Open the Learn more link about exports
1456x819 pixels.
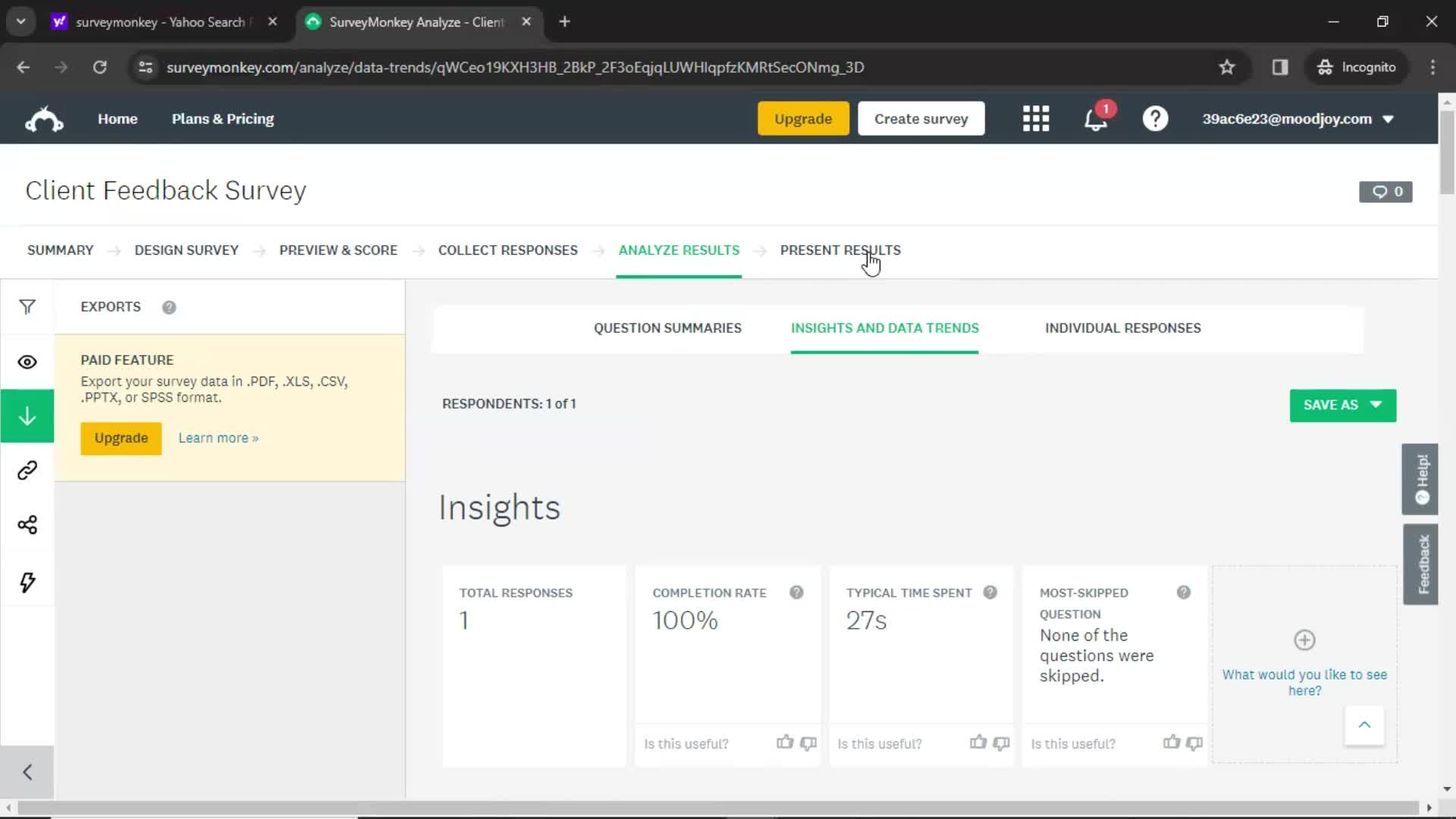[218, 438]
